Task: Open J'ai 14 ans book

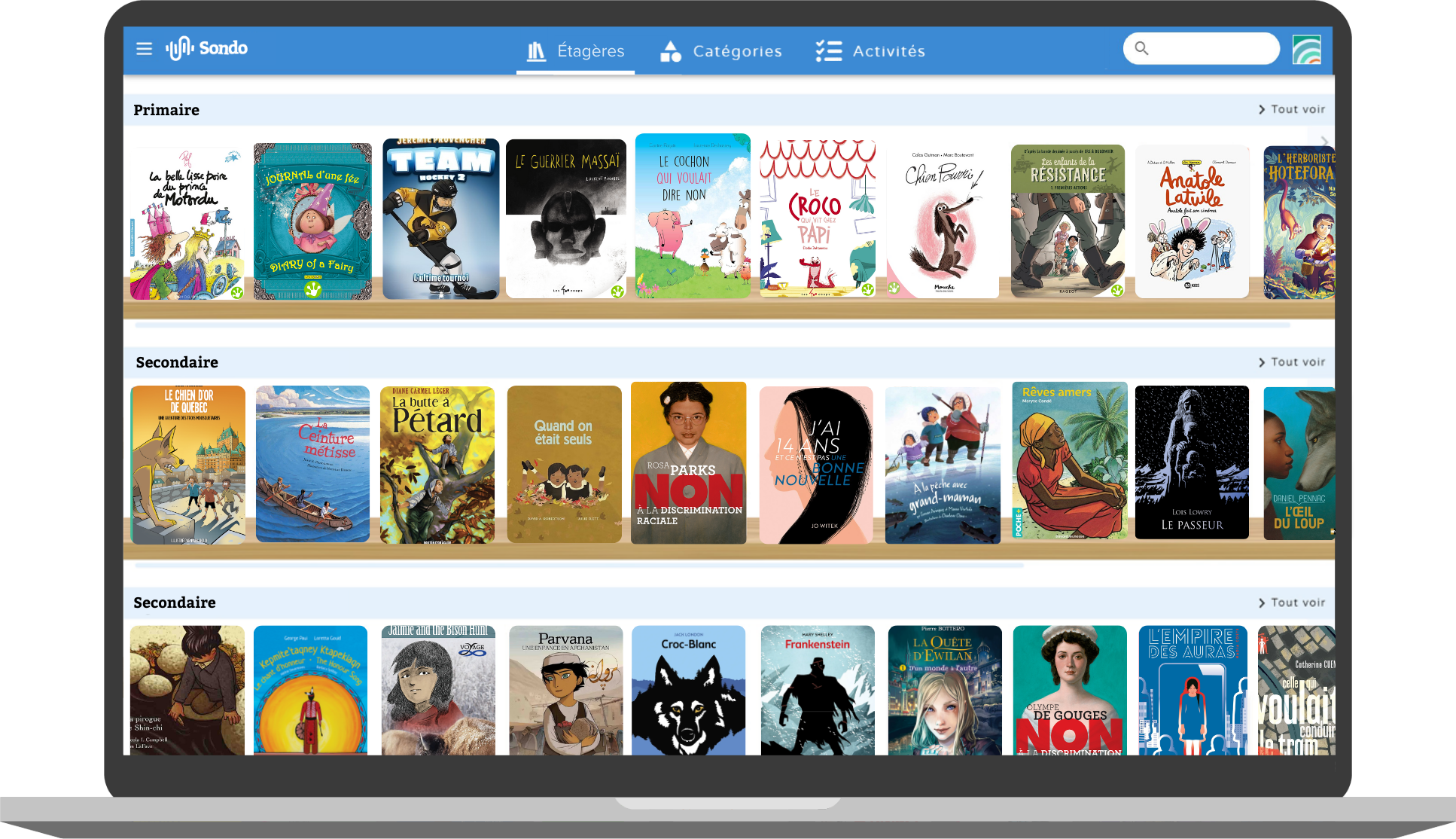Action: (816, 465)
